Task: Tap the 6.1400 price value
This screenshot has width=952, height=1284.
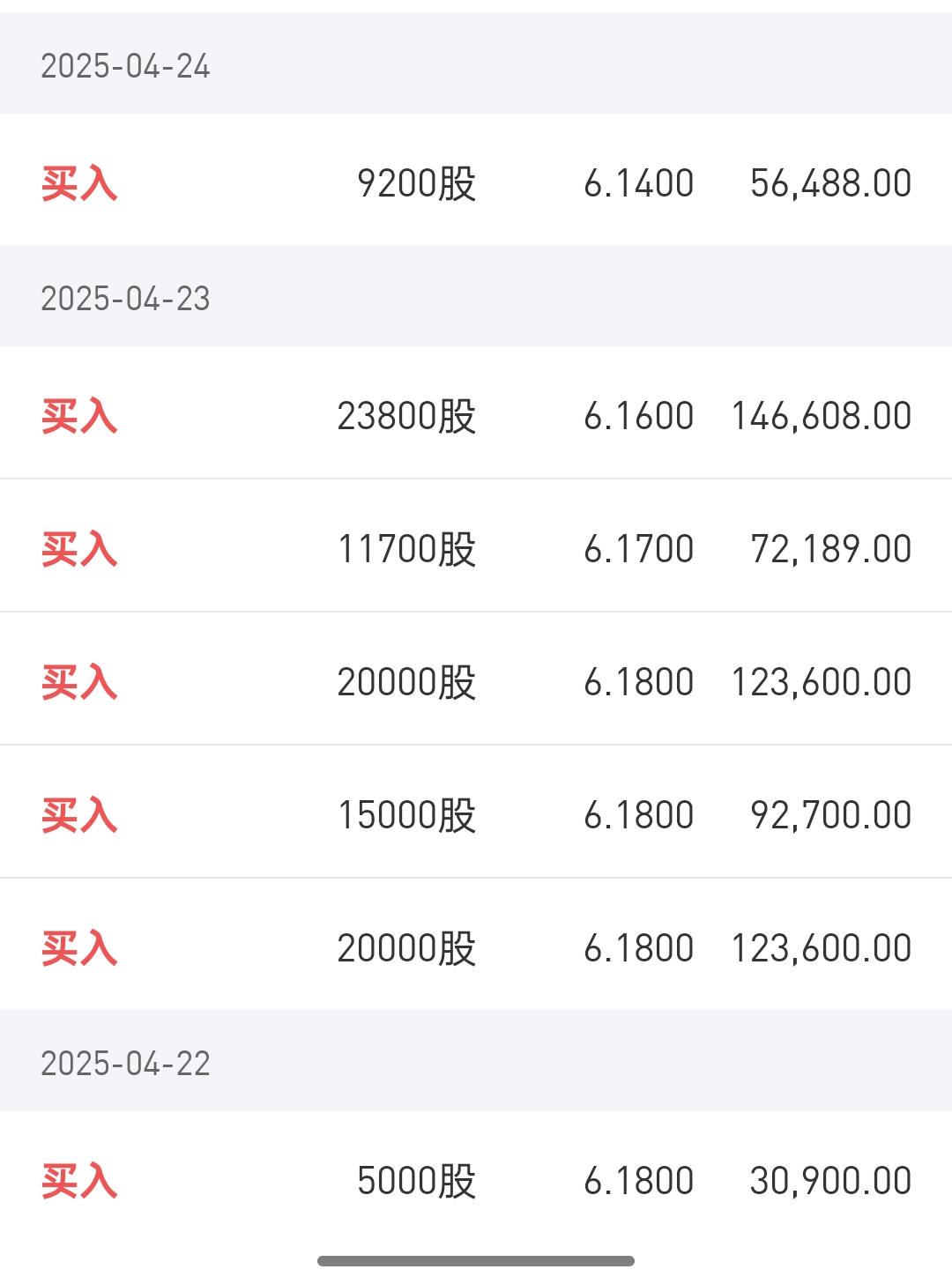Action: point(639,183)
